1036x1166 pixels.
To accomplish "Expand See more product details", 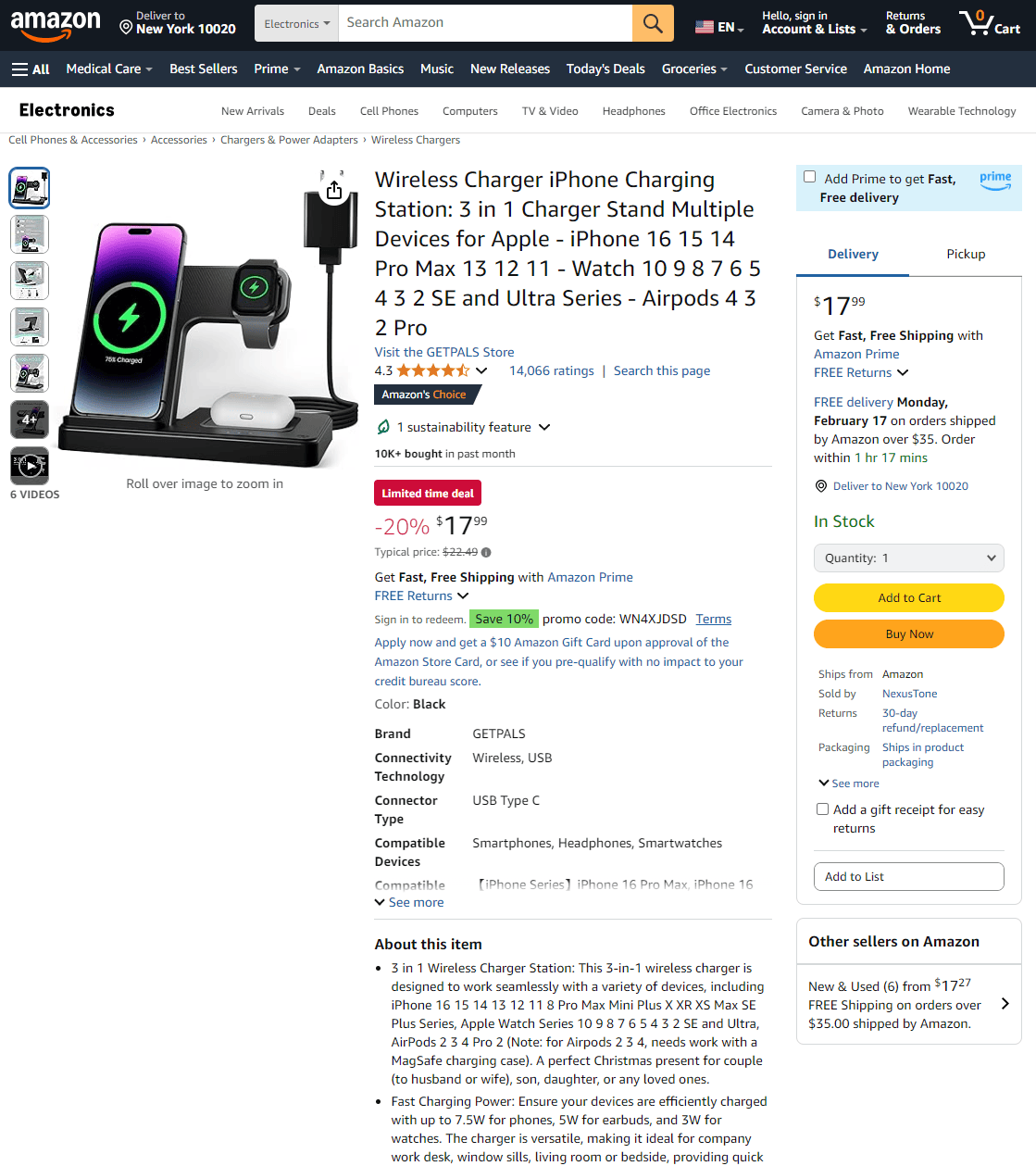I will coord(409,902).
